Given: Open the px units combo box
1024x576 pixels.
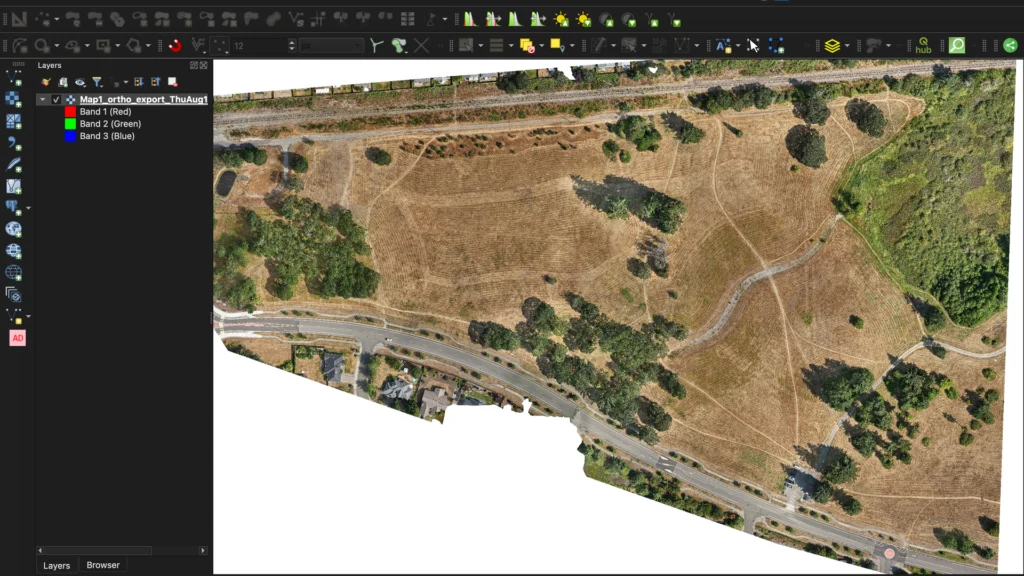Looking at the screenshot, I should [x=331, y=46].
